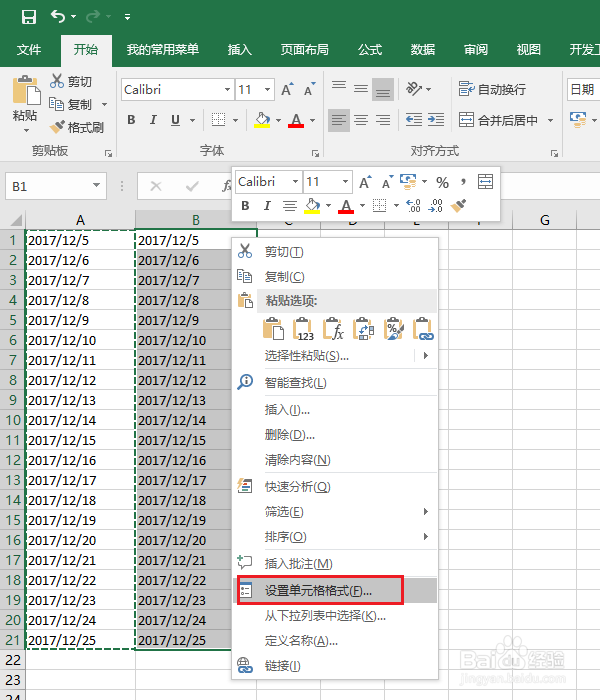
Task: Open the 合并后居中 dropdown arrow
Action: 550,120
